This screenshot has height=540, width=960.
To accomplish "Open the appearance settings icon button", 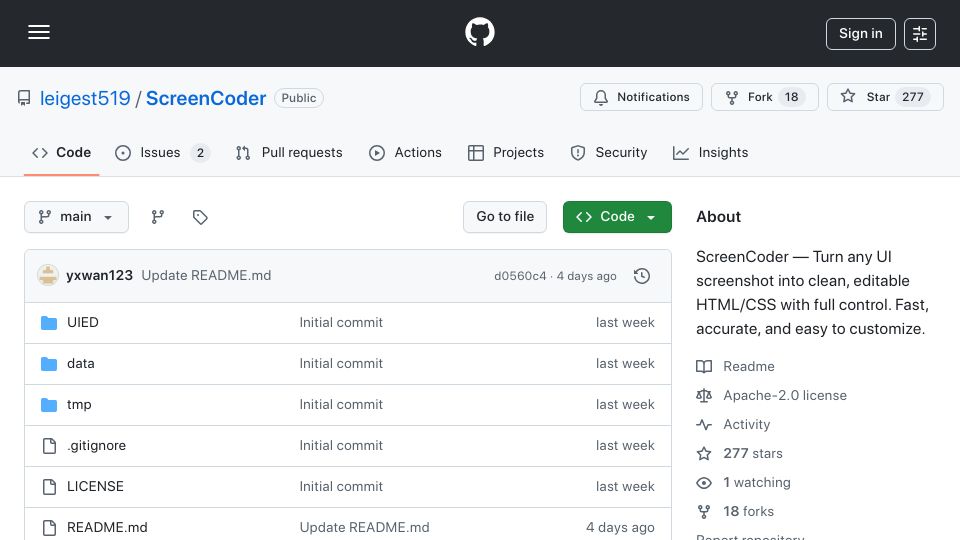I will pyautogui.click(x=920, y=34).
